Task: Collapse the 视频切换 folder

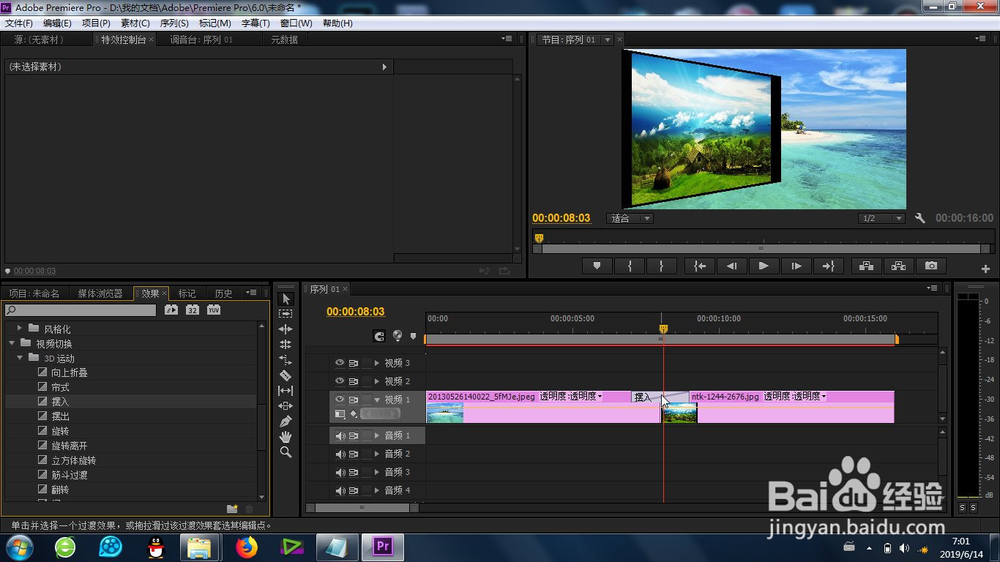Action: coord(11,343)
